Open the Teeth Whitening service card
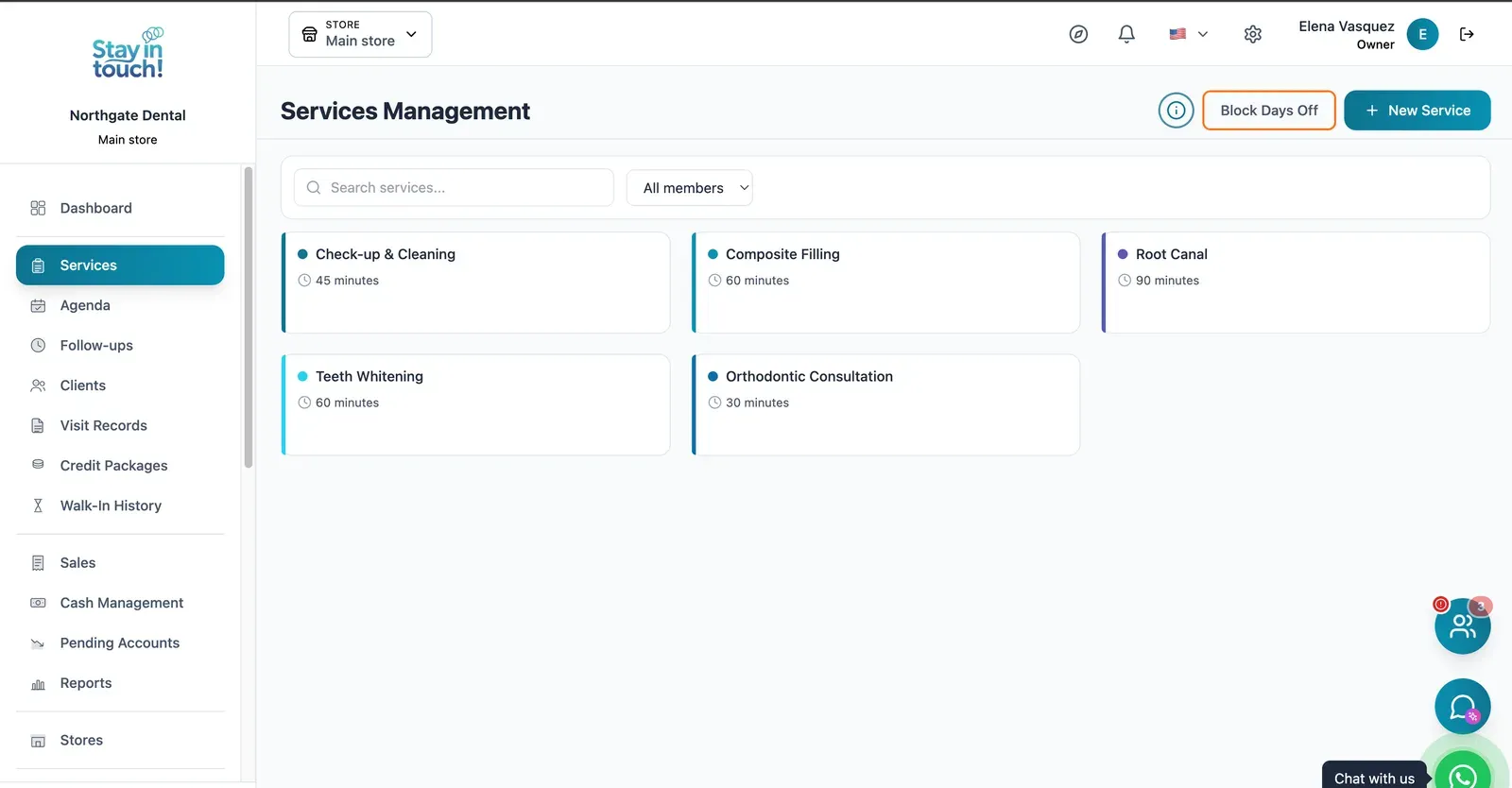The width and height of the screenshot is (1512, 788). [x=476, y=404]
